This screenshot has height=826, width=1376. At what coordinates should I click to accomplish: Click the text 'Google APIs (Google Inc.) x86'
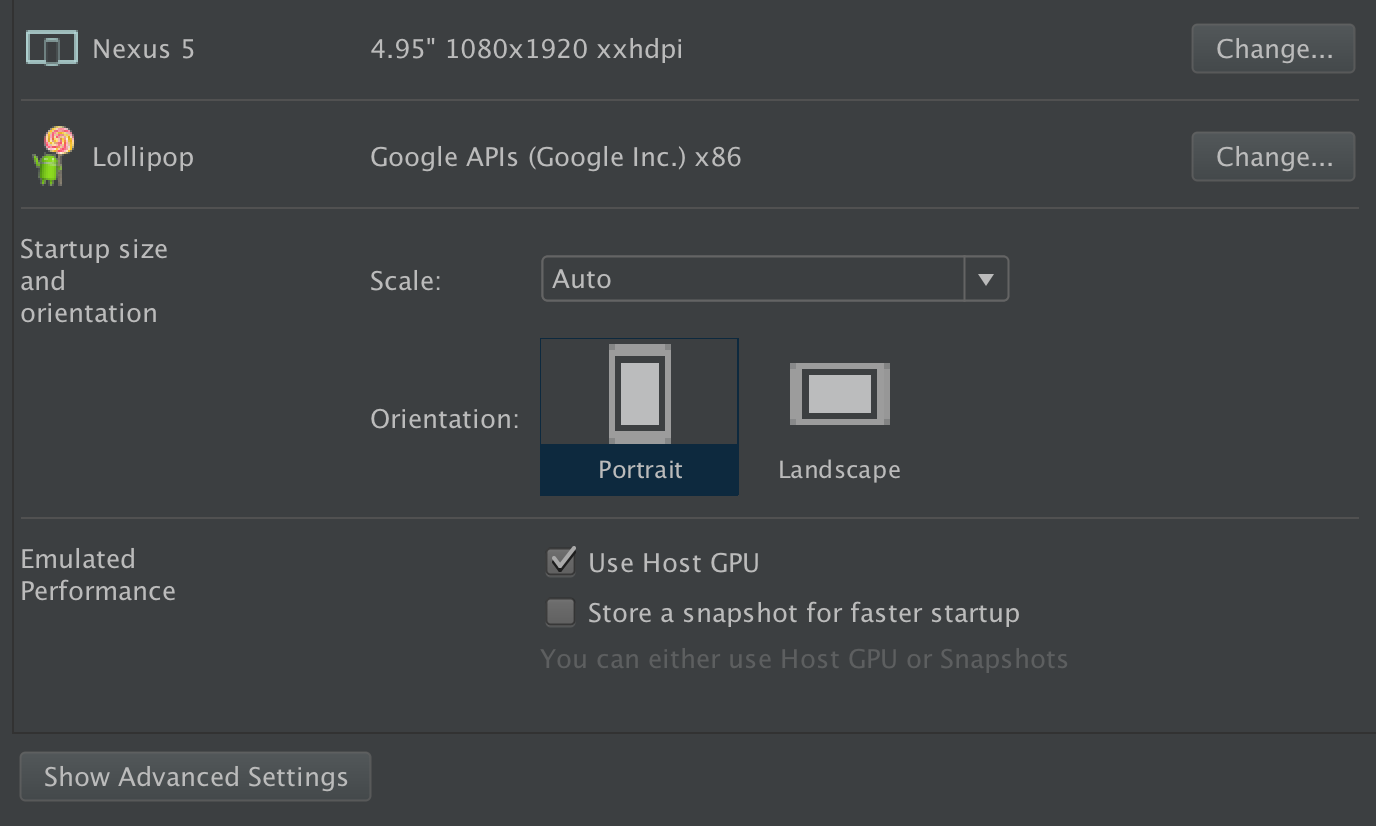point(556,157)
